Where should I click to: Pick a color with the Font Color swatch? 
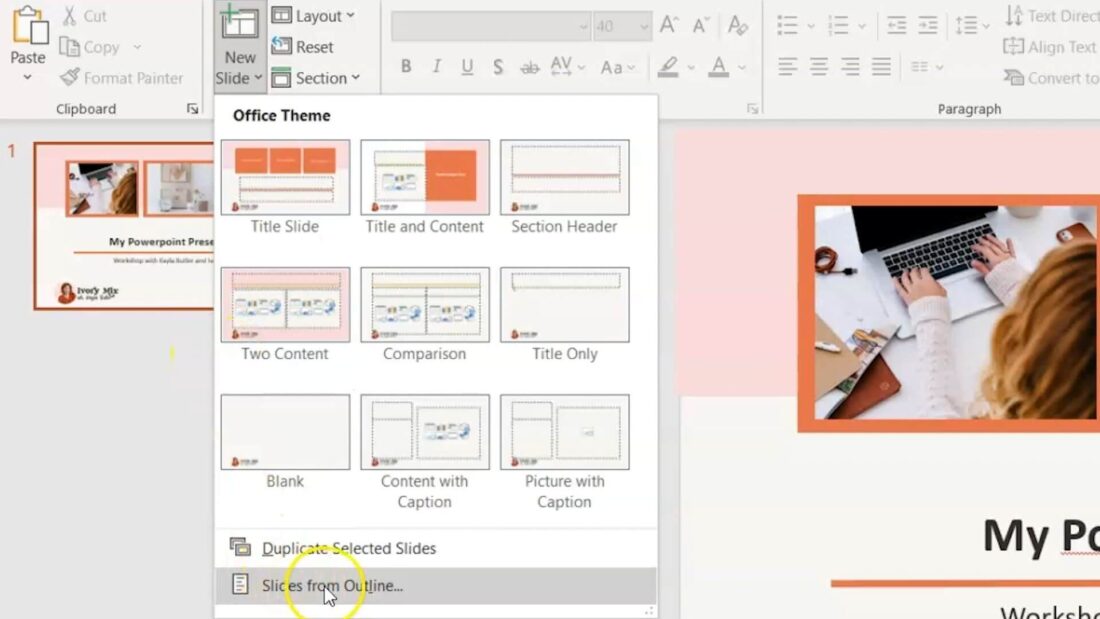click(720, 66)
